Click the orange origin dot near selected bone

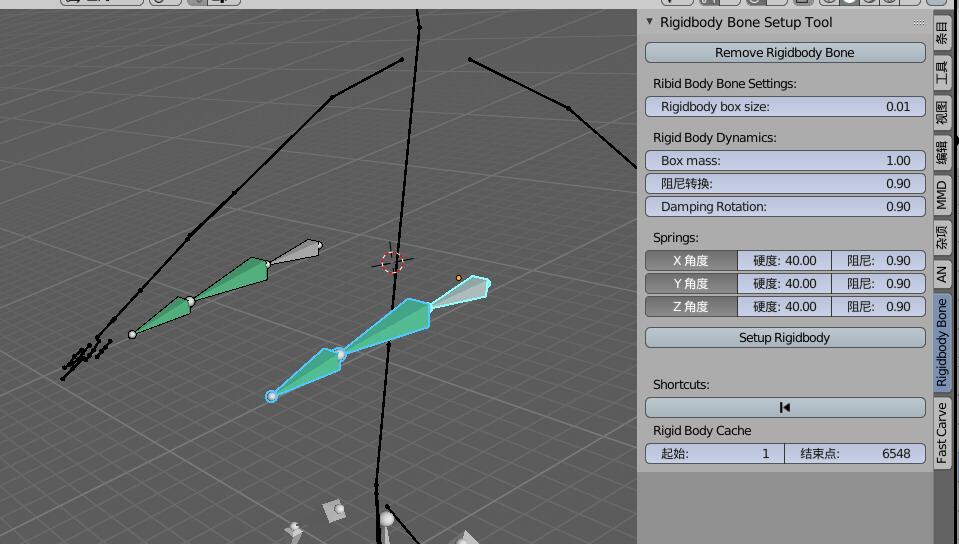pos(459,278)
